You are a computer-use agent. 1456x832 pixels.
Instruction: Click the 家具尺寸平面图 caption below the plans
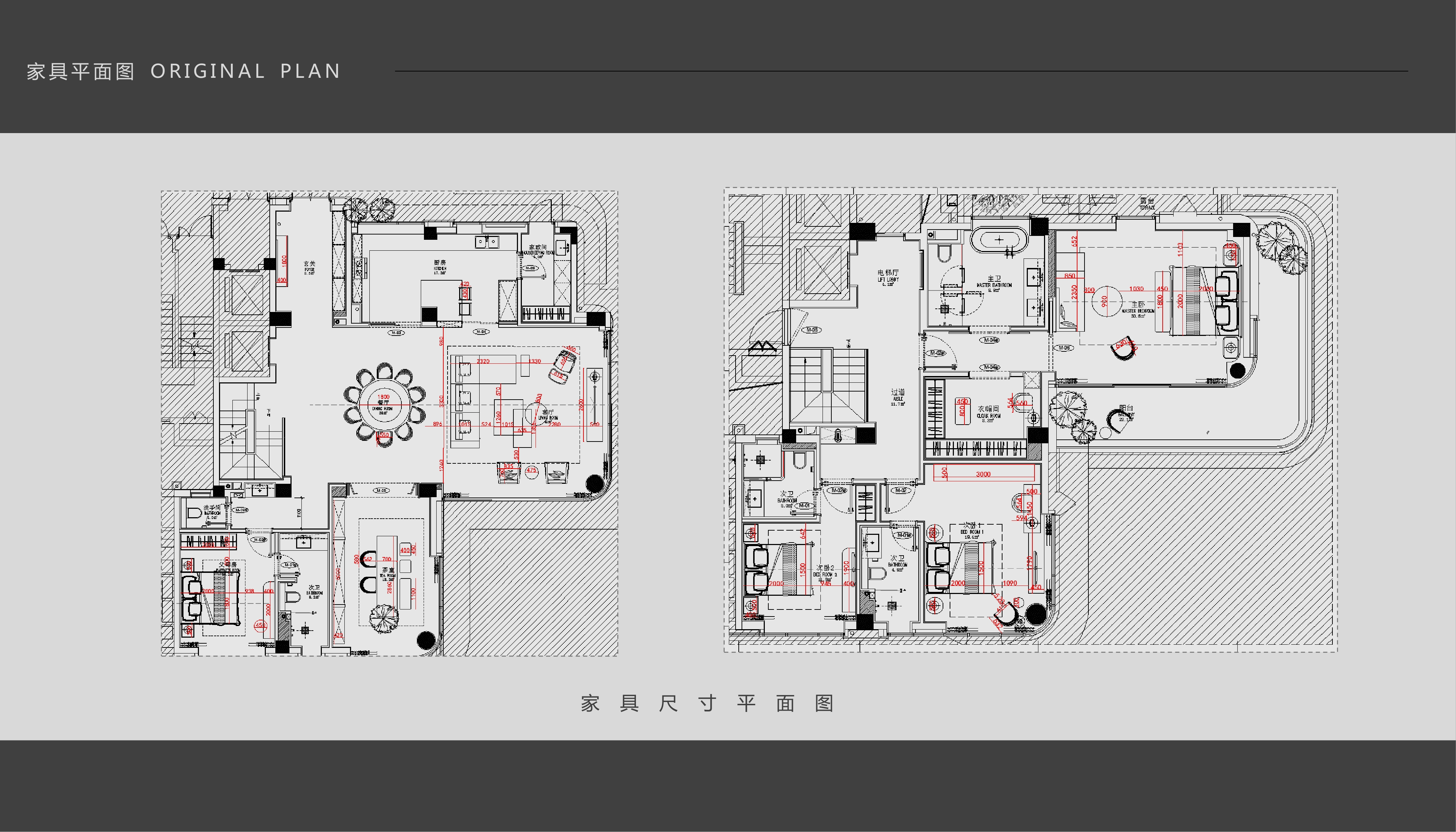[707, 703]
